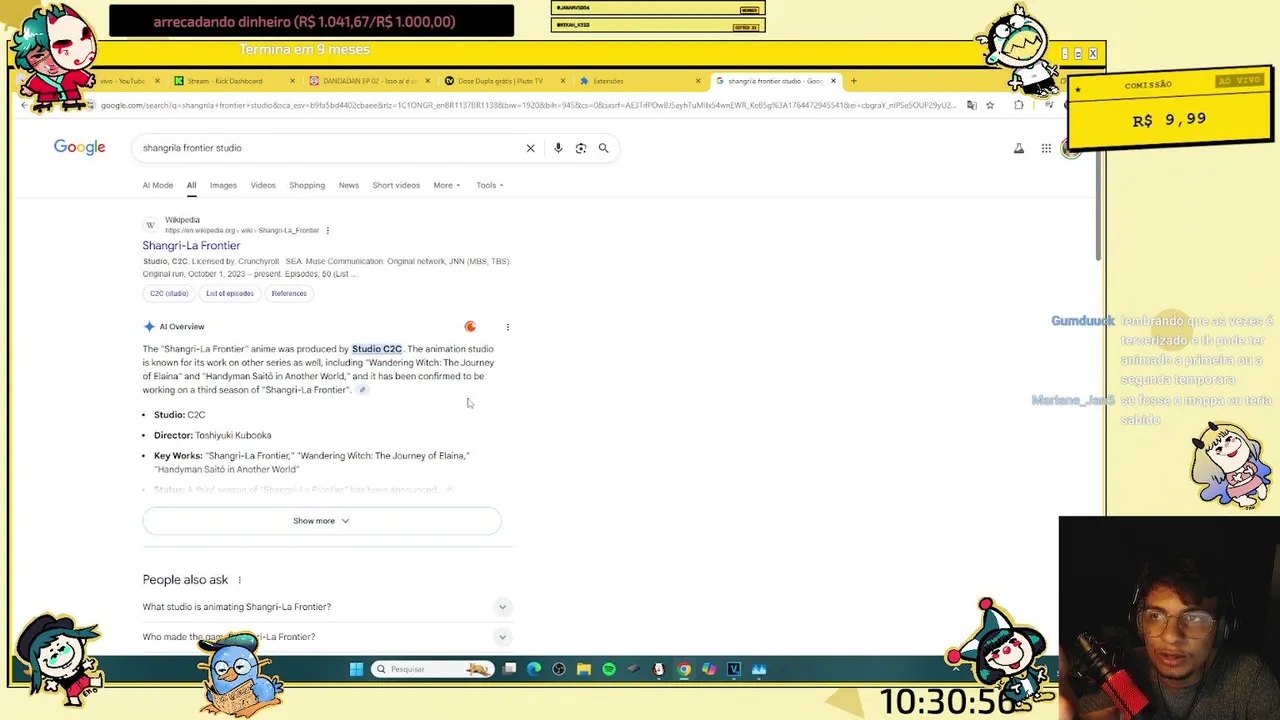Open OBS Studio from taskbar
Screen dimensions: 1280x720
click(559, 669)
